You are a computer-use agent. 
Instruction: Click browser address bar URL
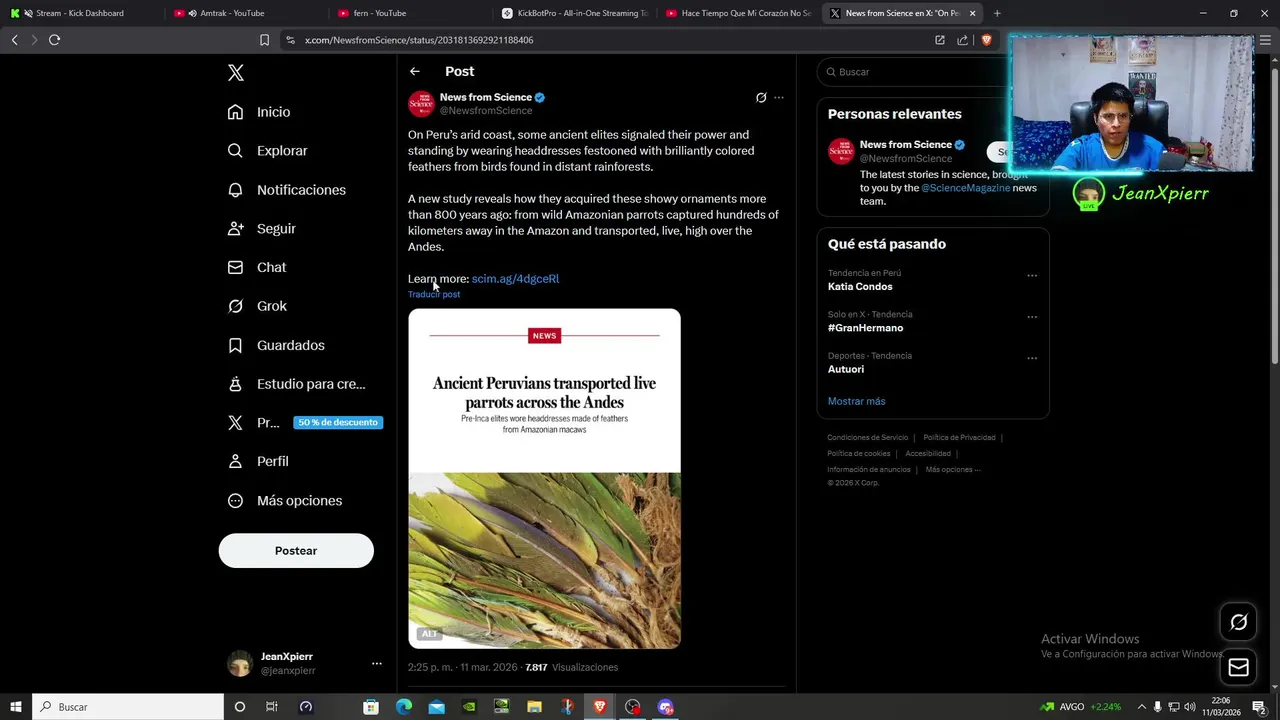tap(419, 40)
